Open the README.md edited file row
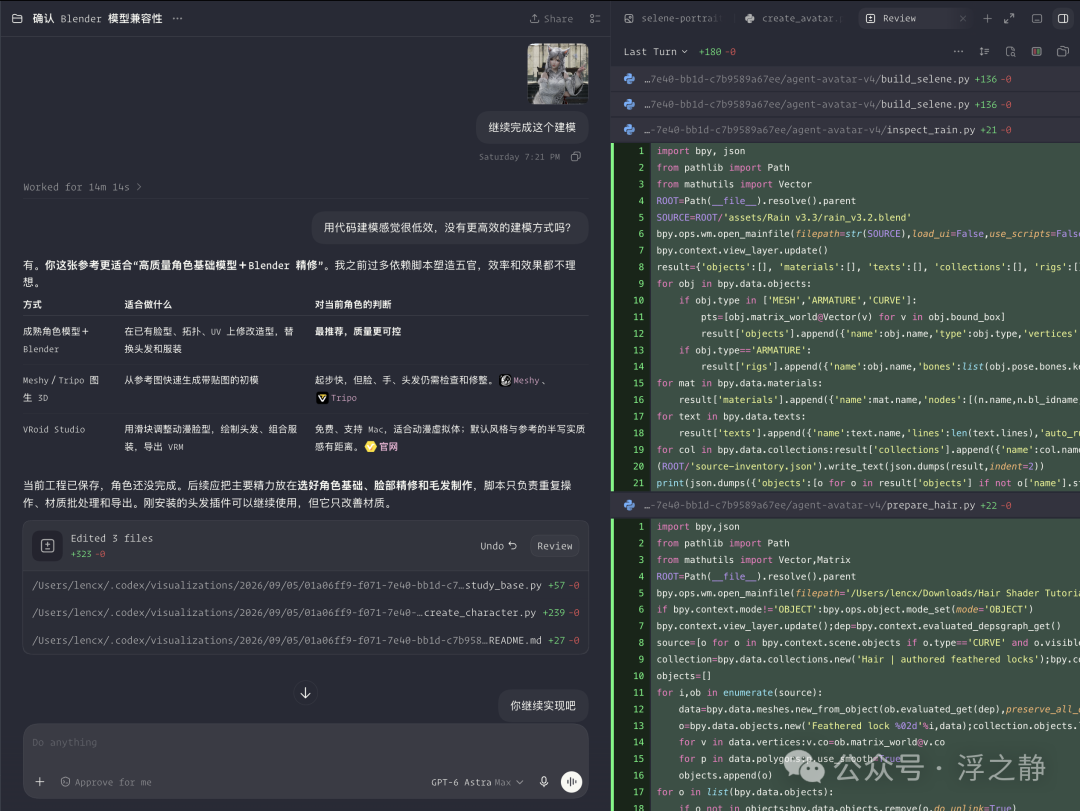The image size is (1080, 811). click(x=305, y=640)
